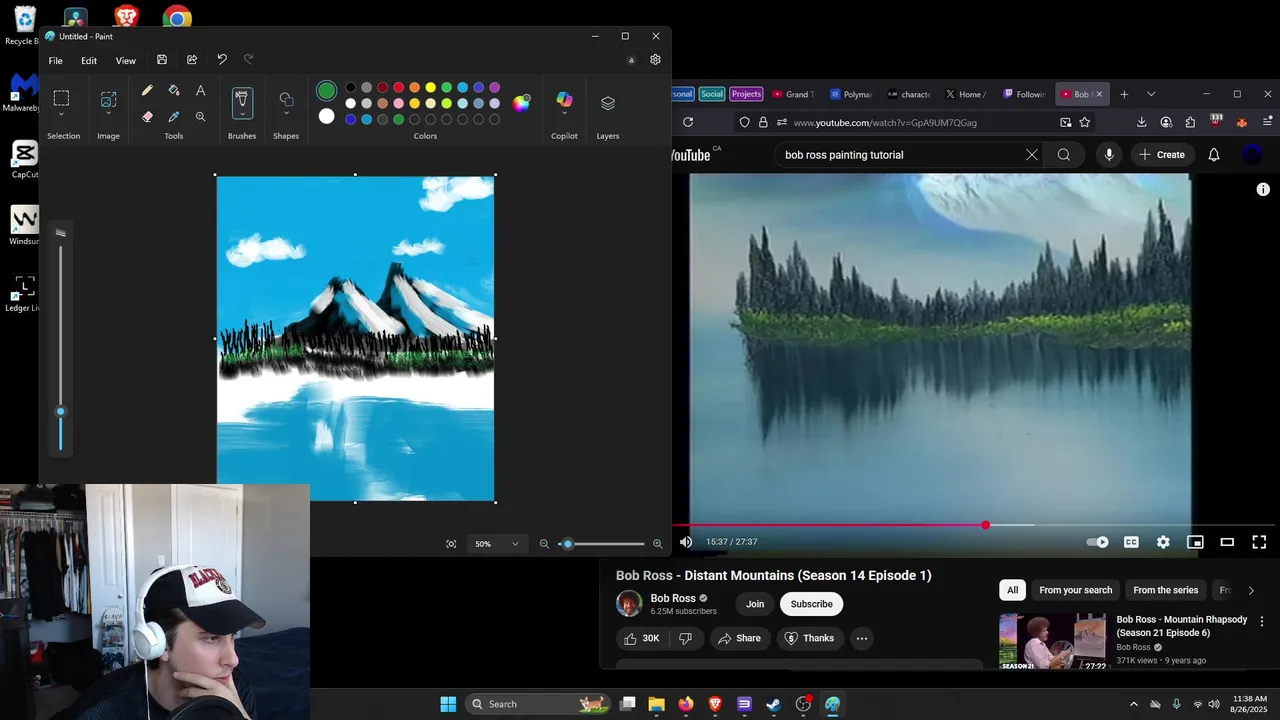Select the Color picker eyedropper tool
The width and height of the screenshot is (1280, 720).
pyautogui.click(x=174, y=116)
